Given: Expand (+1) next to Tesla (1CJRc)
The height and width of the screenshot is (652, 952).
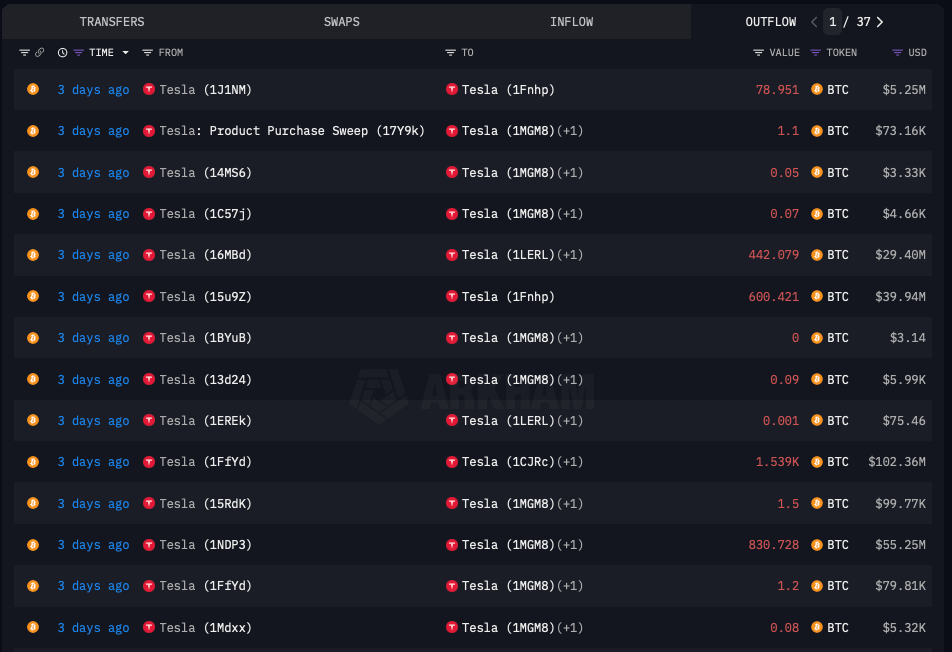Looking at the screenshot, I should 570,462.
